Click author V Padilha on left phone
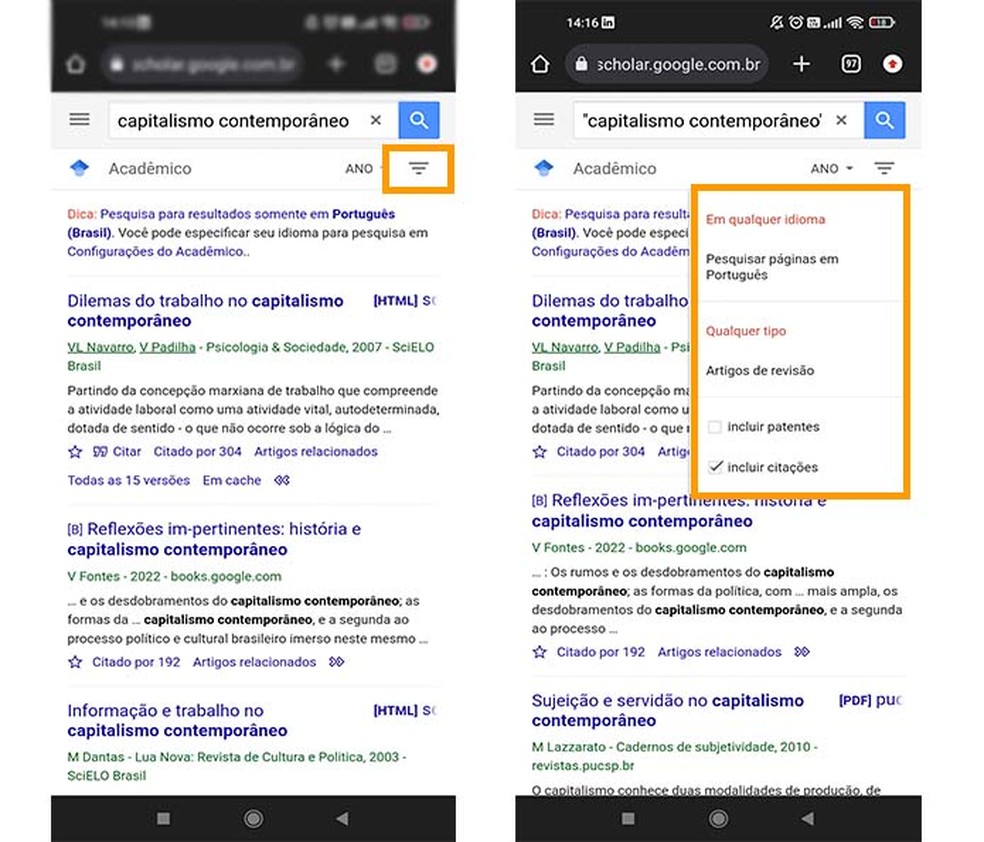This screenshot has width=984, height=842. coord(168,347)
